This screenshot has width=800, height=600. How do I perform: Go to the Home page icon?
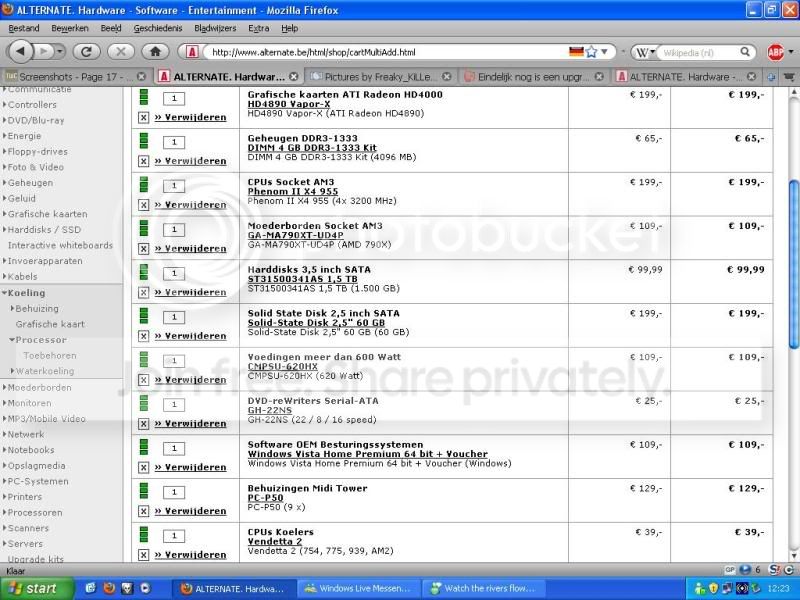click(155, 52)
